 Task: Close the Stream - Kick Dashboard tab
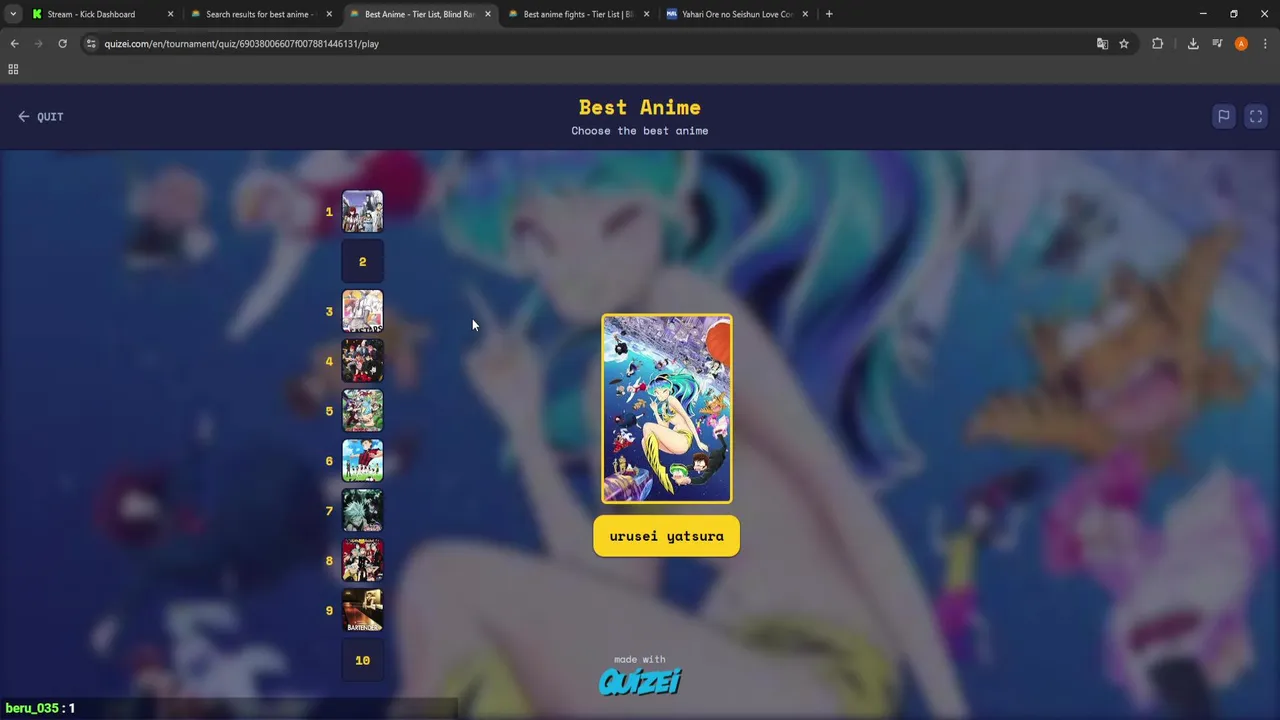[170, 14]
